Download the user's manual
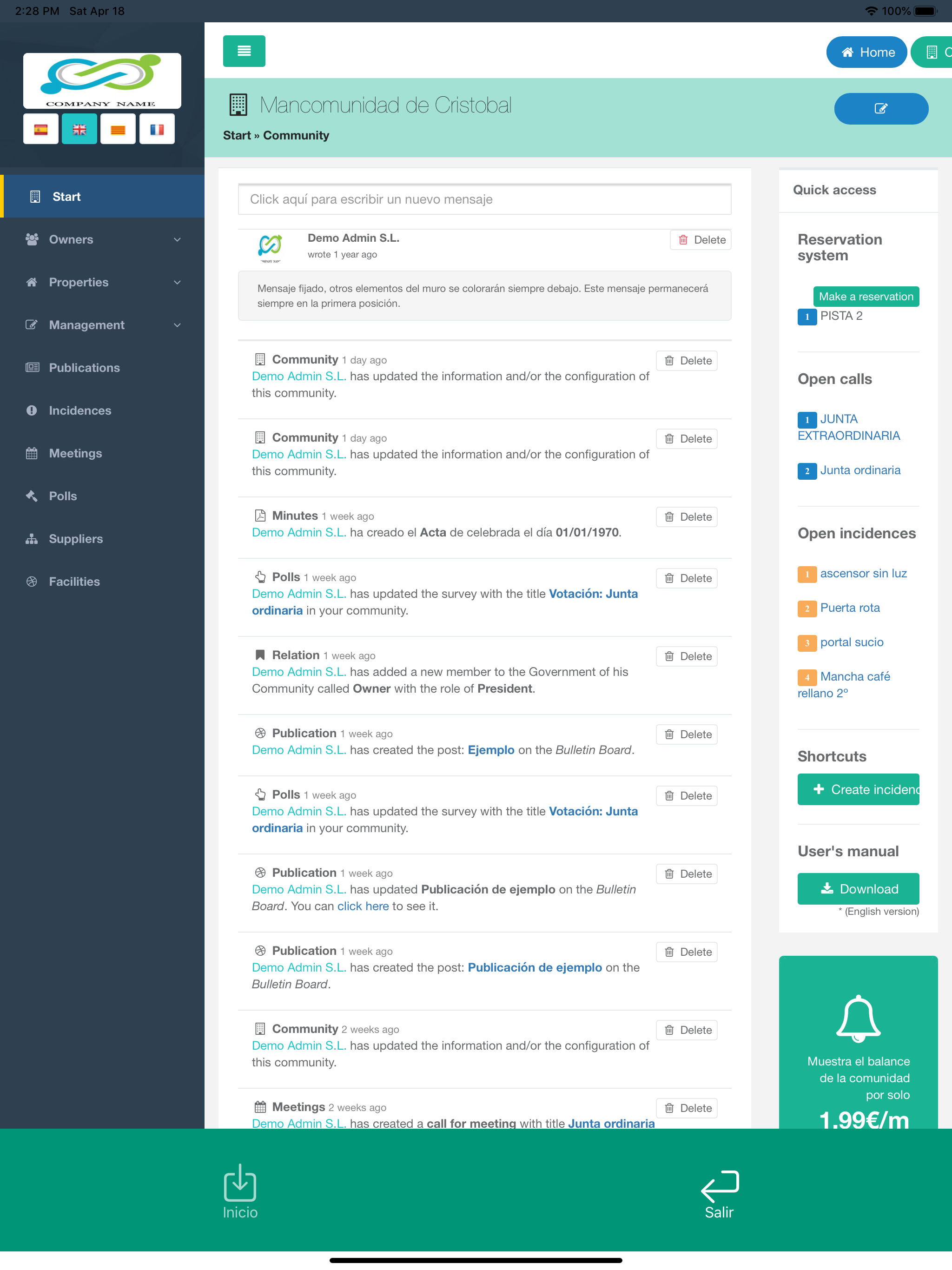The image size is (952, 1270). (x=858, y=889)
